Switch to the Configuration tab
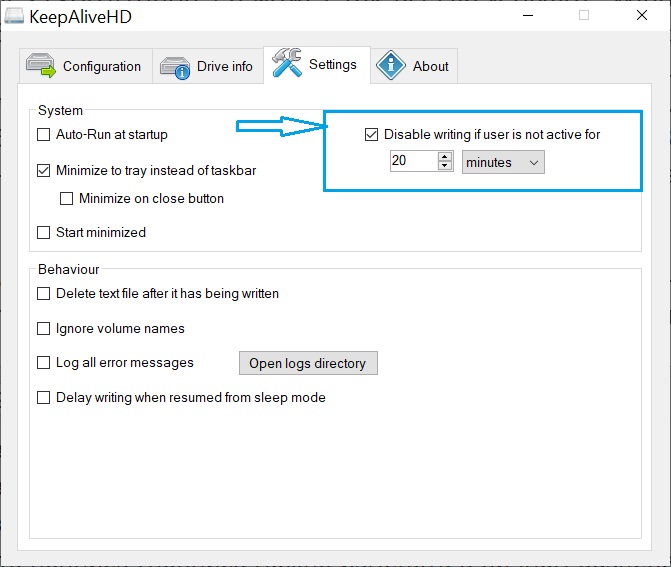This screenshot has width=671, height=567. 86,66
